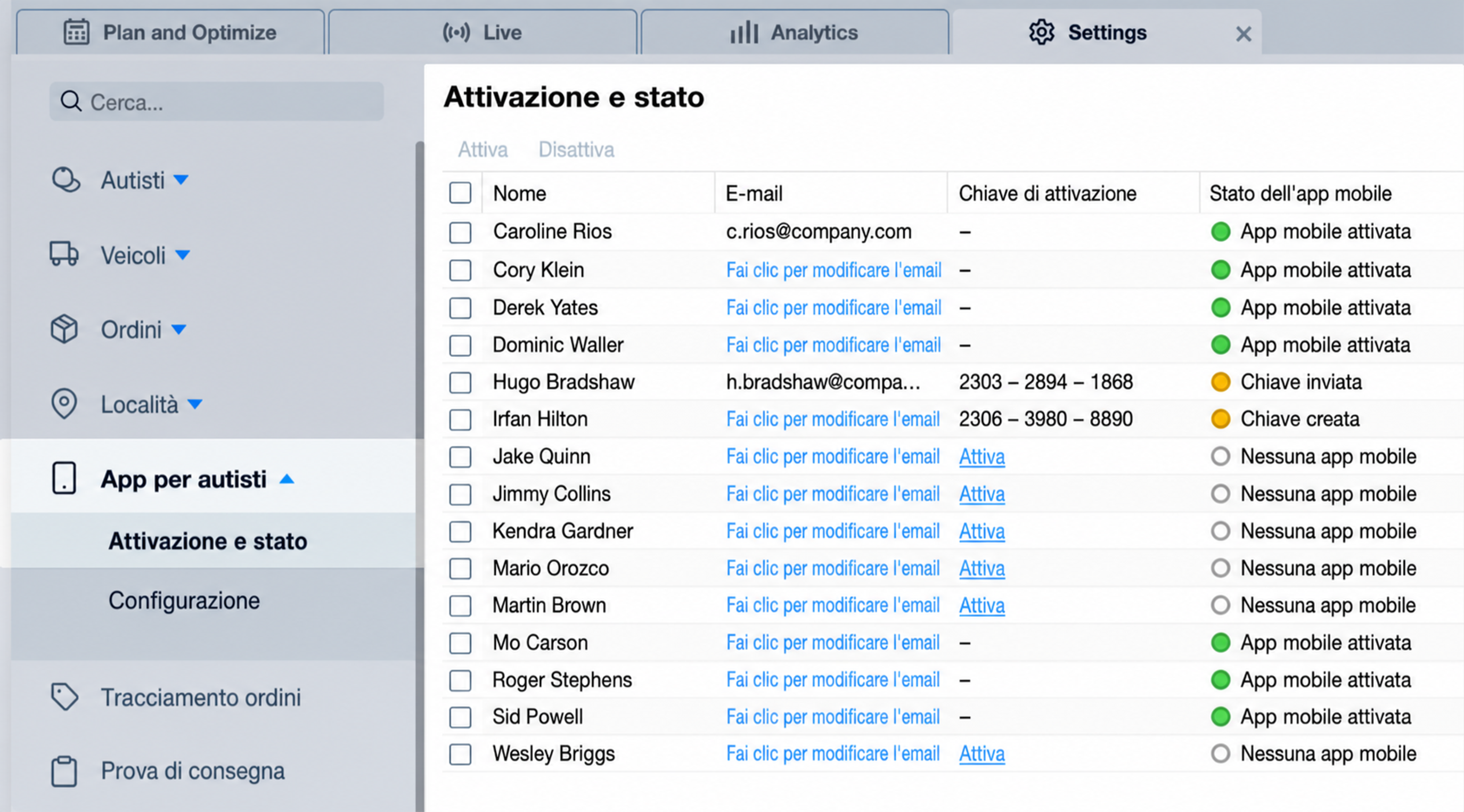The width and height of the screenshot is (1464, 812).
Task: Edit email link for Dominic Waller
Action: click(x=834, y=345)
